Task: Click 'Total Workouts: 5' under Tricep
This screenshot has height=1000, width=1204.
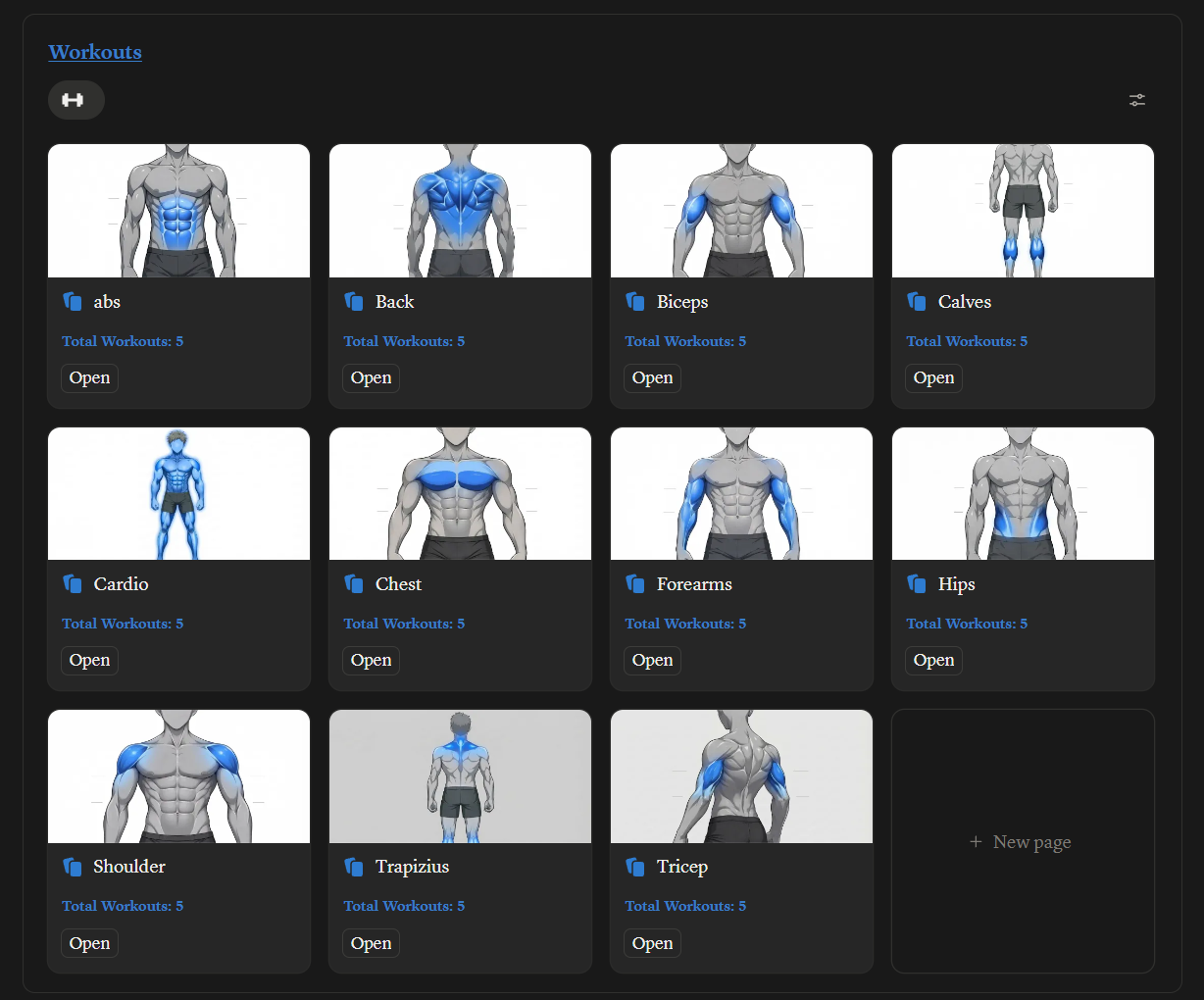Action: coord(685,906)
